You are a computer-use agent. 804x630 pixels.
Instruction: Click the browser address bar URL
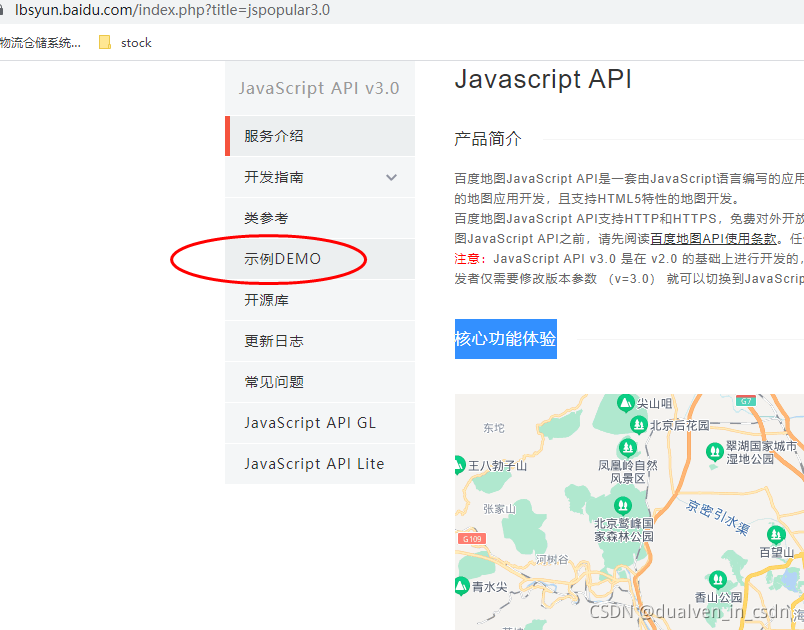(x=172, y=10)
